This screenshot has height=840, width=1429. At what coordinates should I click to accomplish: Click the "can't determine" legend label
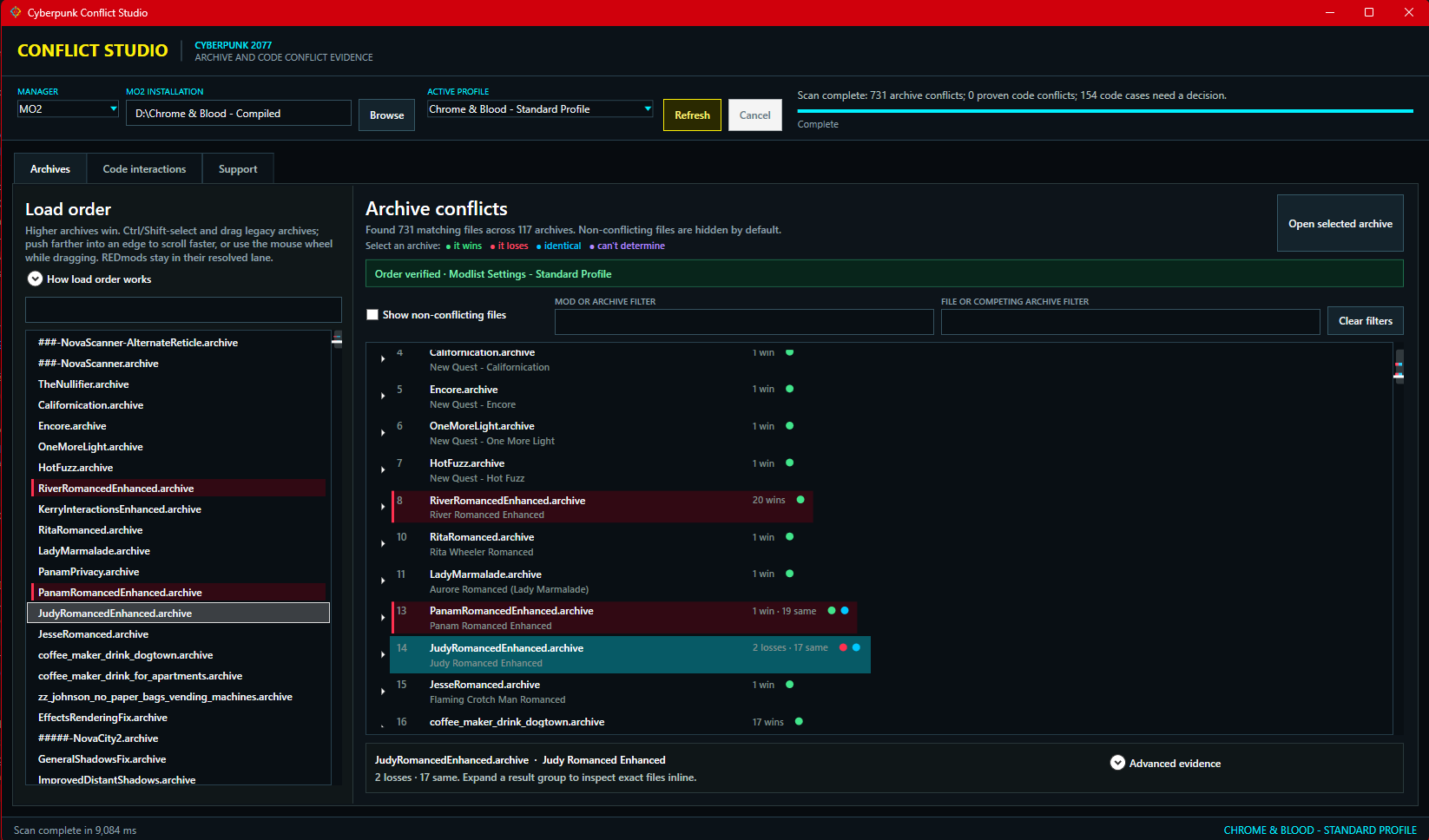click(x=631, y=246)
